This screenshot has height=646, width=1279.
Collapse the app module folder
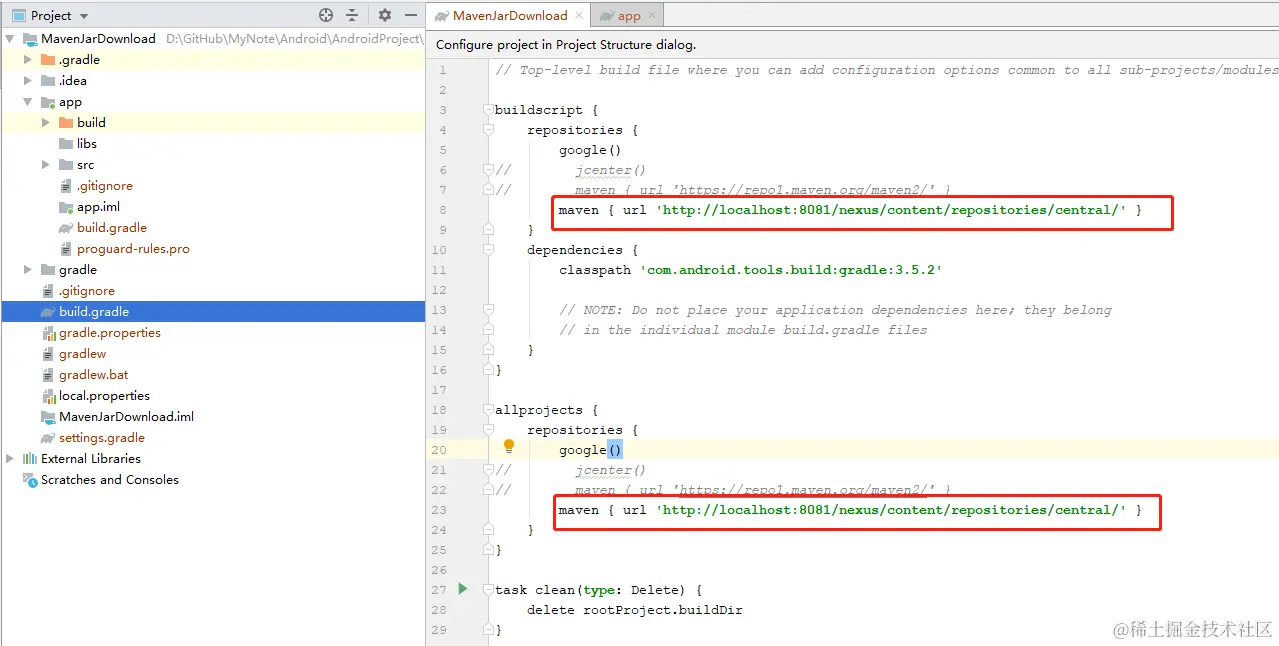[x=28, y=102]
